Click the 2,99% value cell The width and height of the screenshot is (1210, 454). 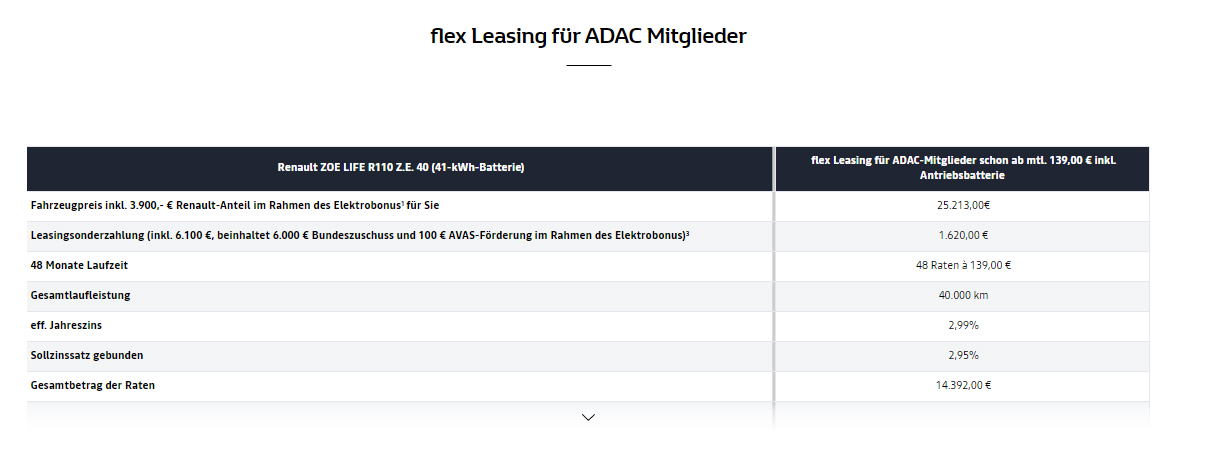coord(962,326)
